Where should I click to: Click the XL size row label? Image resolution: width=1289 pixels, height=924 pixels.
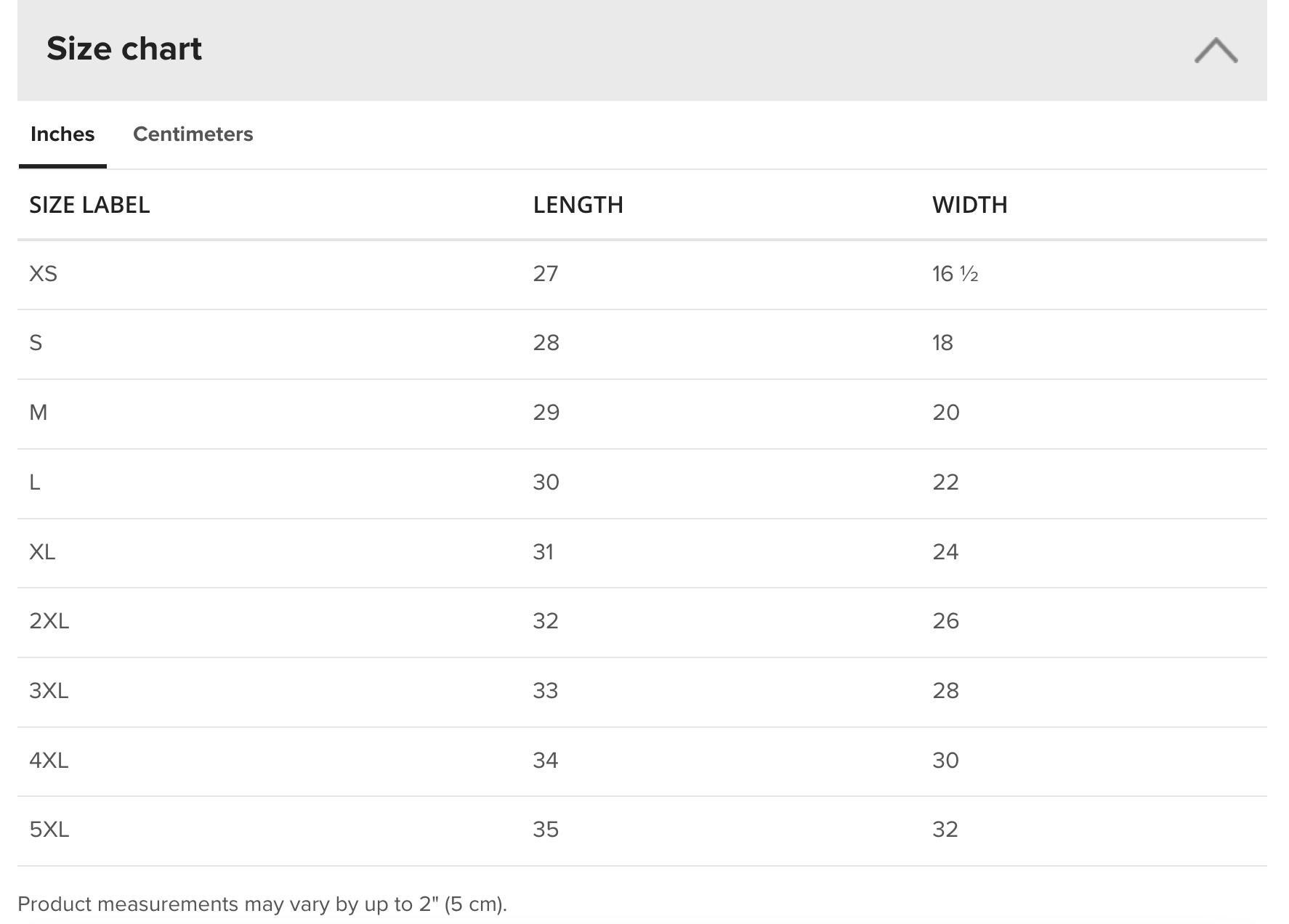pos(42,552)
